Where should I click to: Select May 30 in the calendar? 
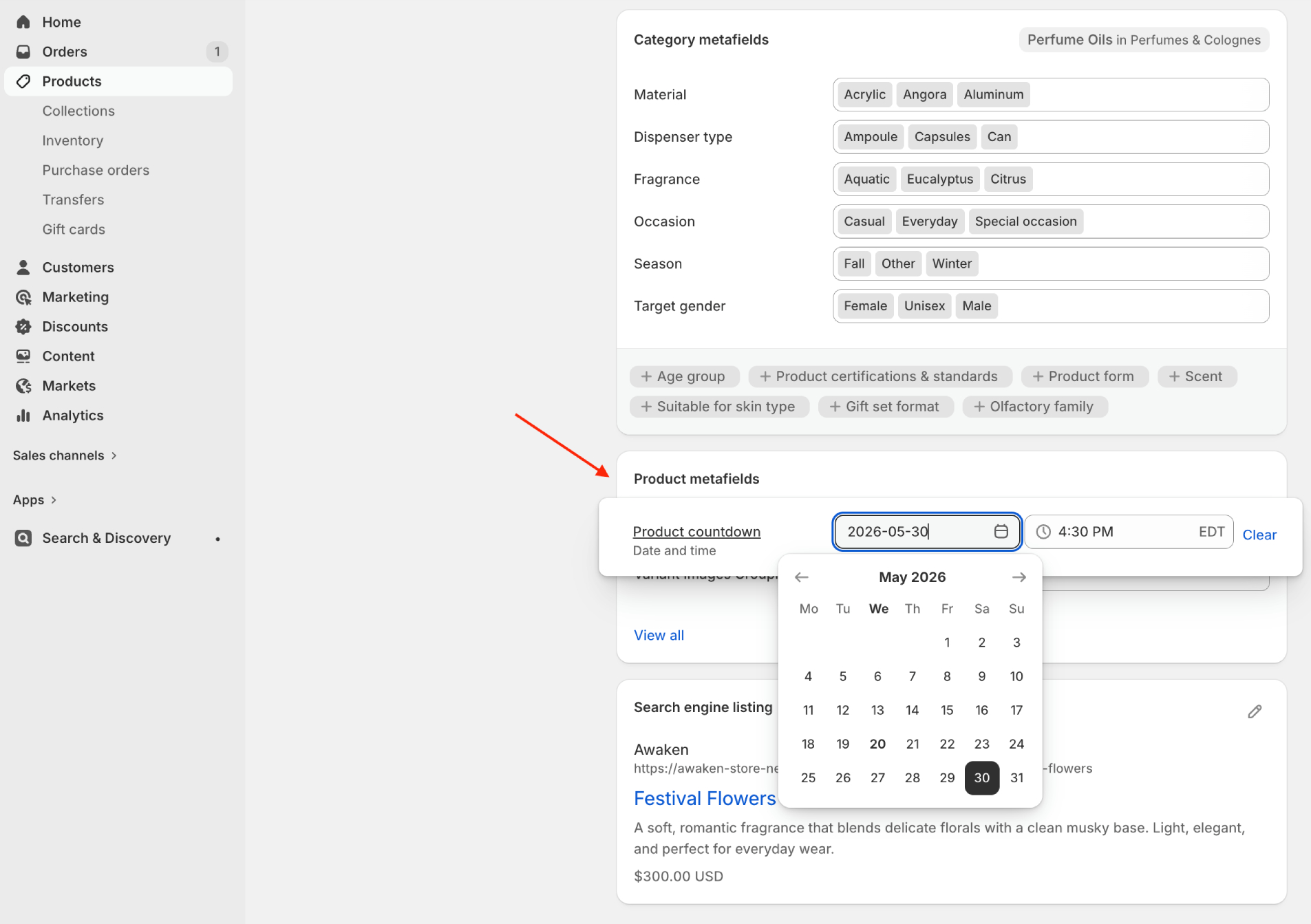point(981,777)
